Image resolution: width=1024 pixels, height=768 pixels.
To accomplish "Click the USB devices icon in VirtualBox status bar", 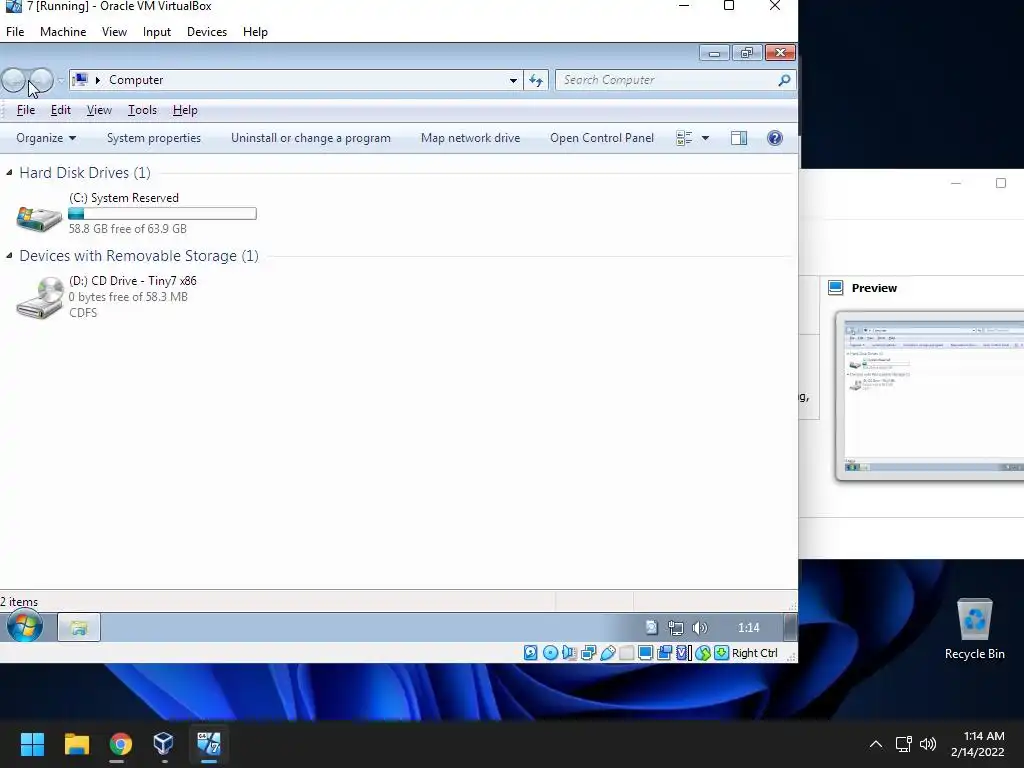I will coord(607,652).
